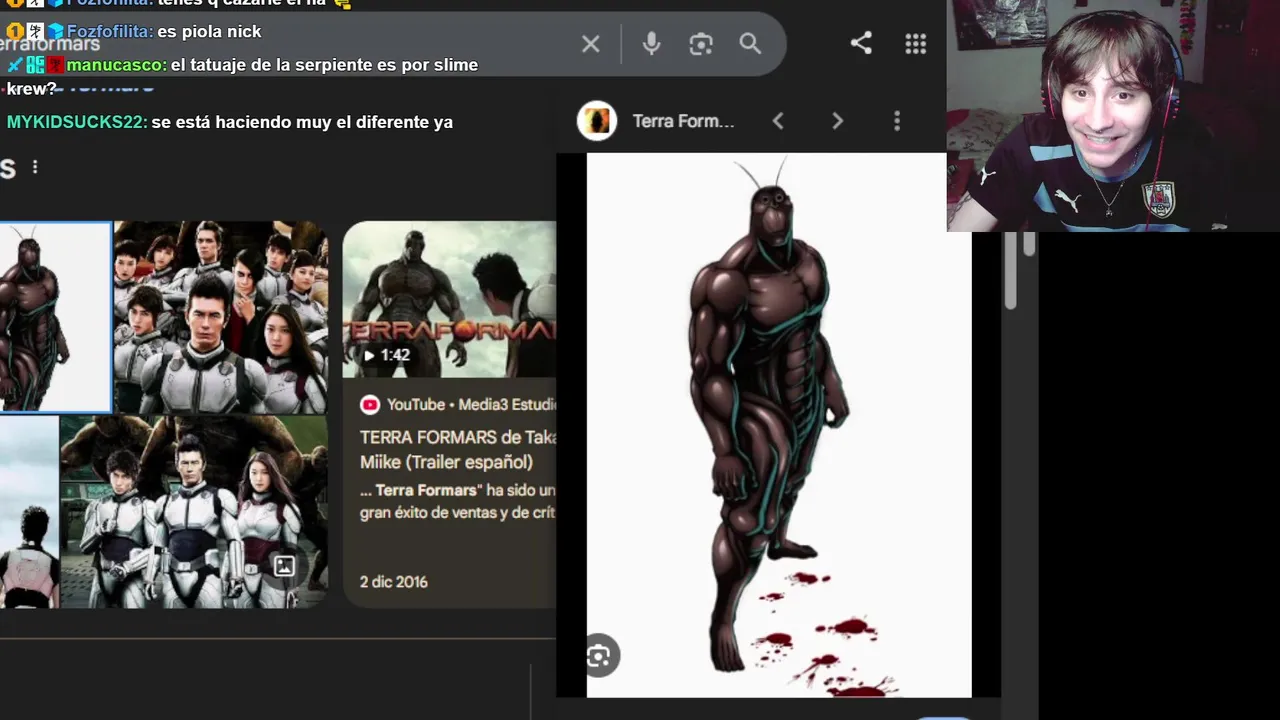Click the 1:42 video duration badge
The width and height of the screenshot is (1280, 720).
coord(387,355)
